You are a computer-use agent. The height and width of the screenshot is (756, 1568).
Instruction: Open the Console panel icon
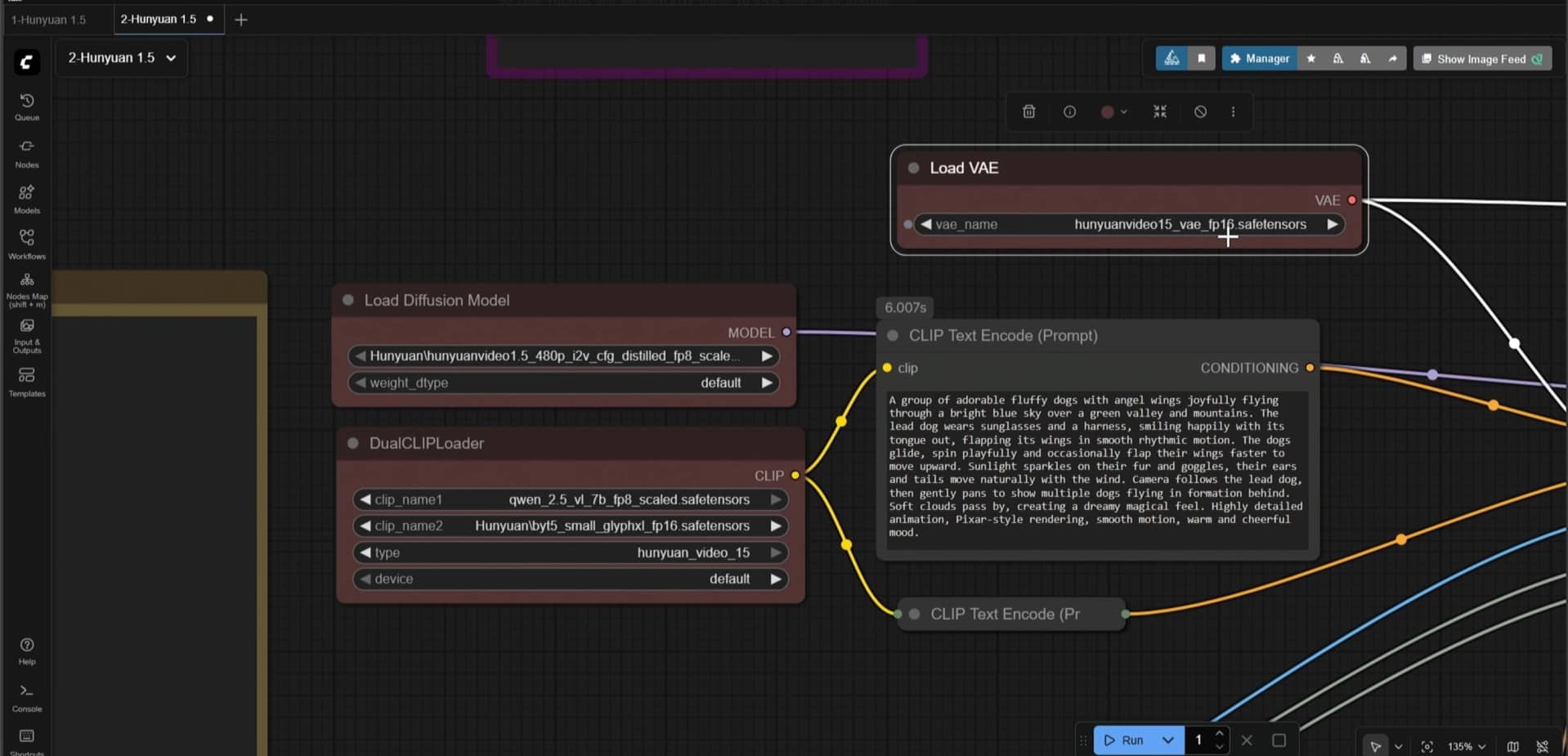click(x=27, y=697)
